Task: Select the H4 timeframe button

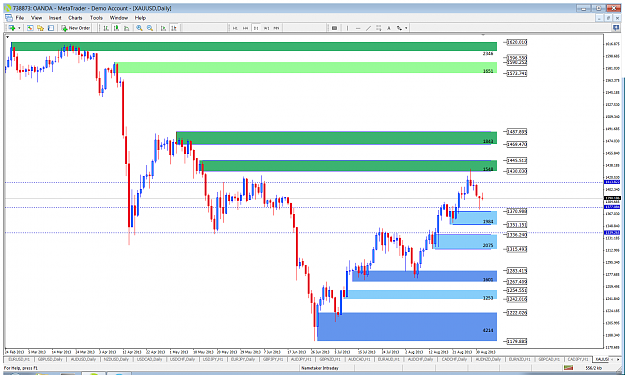Action: coord(246,28)
